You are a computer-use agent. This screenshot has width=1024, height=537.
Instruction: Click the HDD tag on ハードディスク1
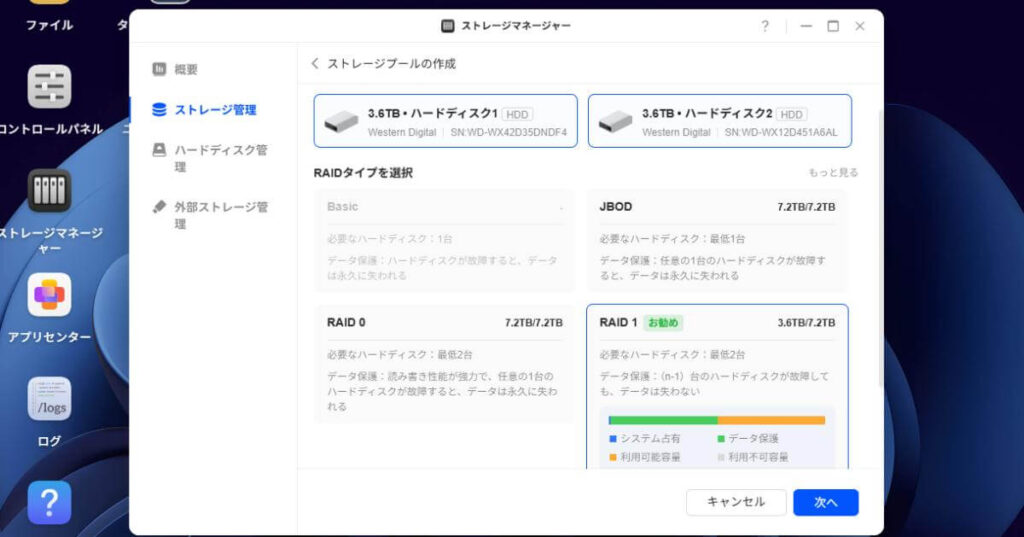coord(517,114)
